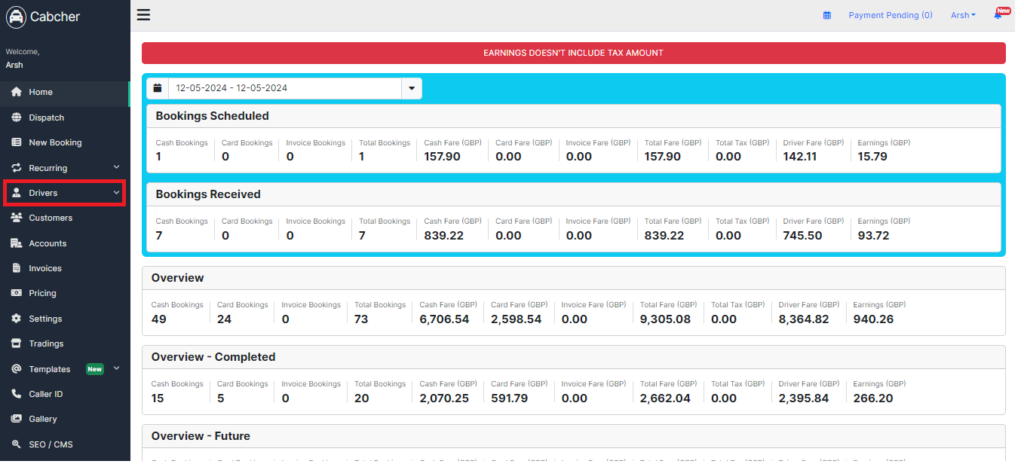1024x464 pixels.
Task: Open the notifications bell icon
Action: click(998, 15)
